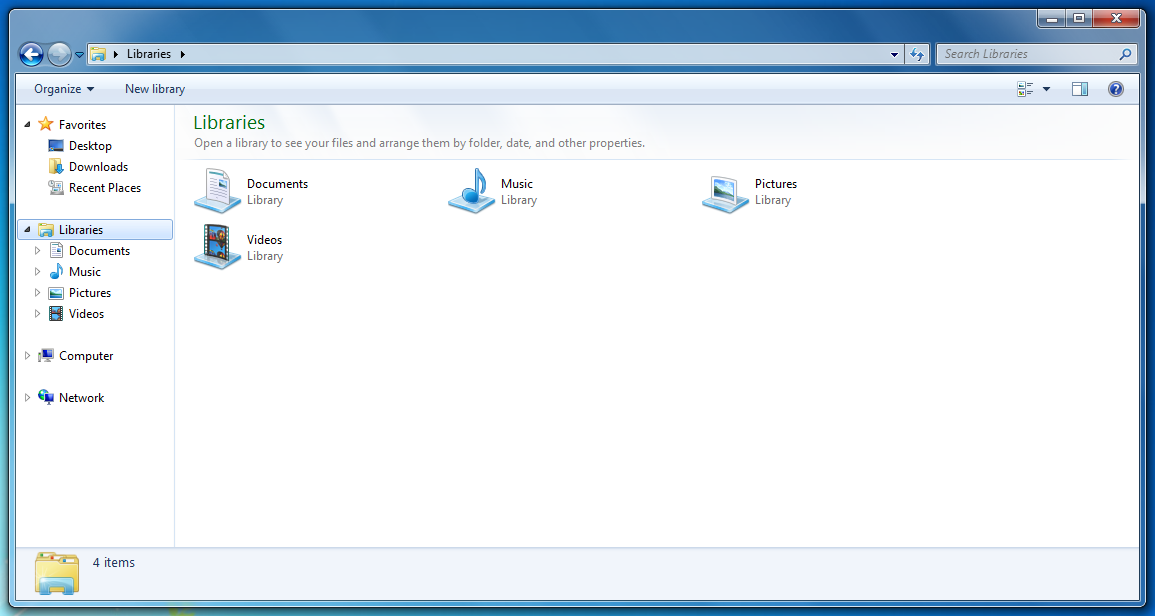
Task: Open the Videos library icon
Action: pos(217,246)
